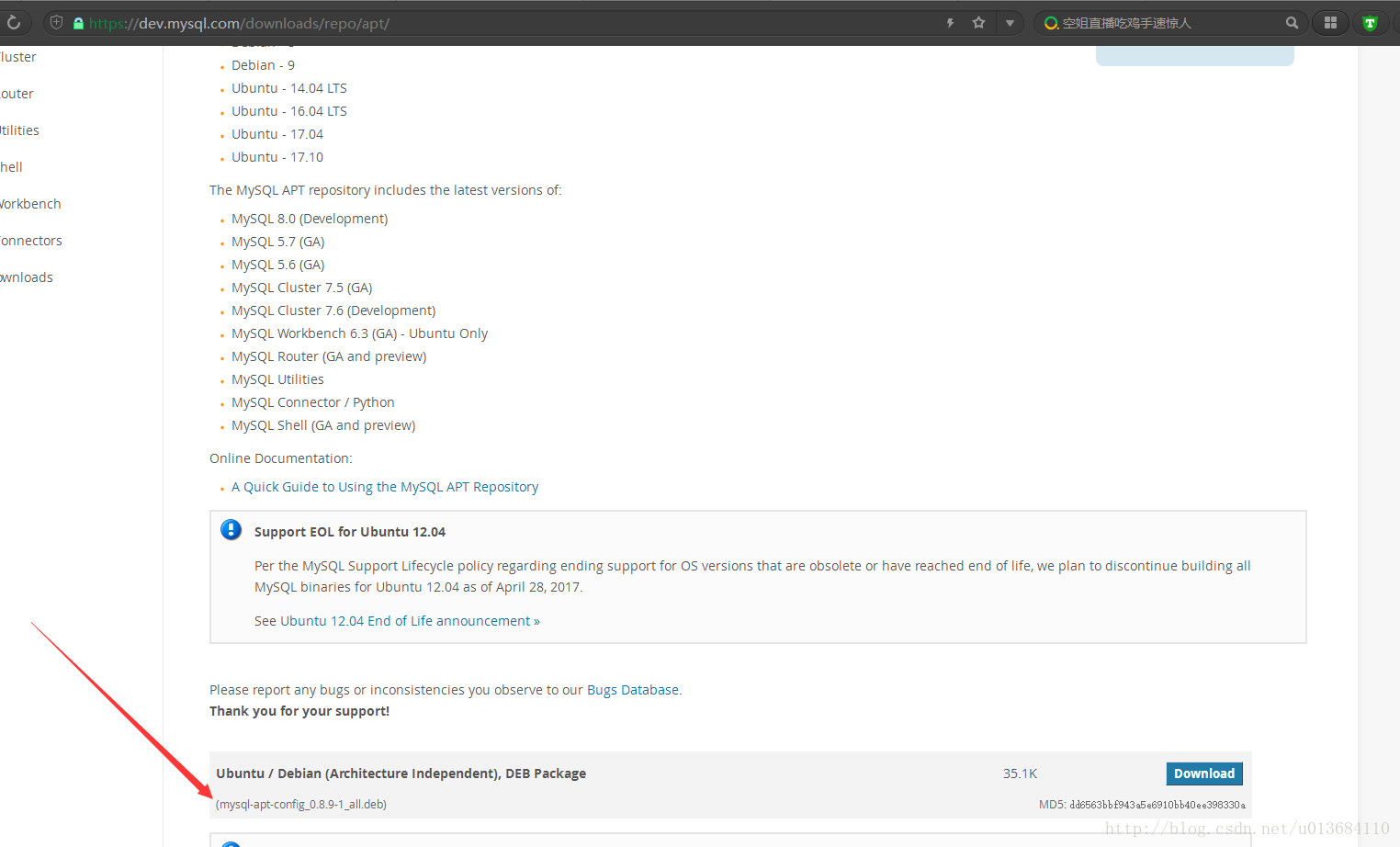This screenshot has width=1400, height=847.
Task: Open sidebar item ending in 'hell'
Action: [x=11, y=167]
